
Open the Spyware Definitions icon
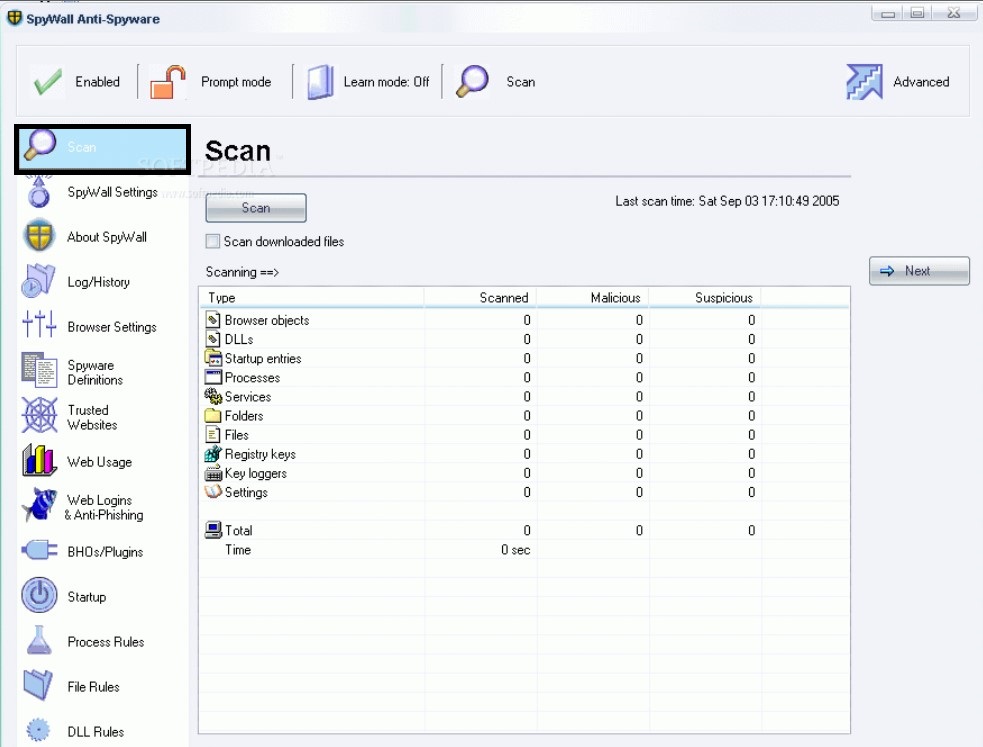click(39, 370)
